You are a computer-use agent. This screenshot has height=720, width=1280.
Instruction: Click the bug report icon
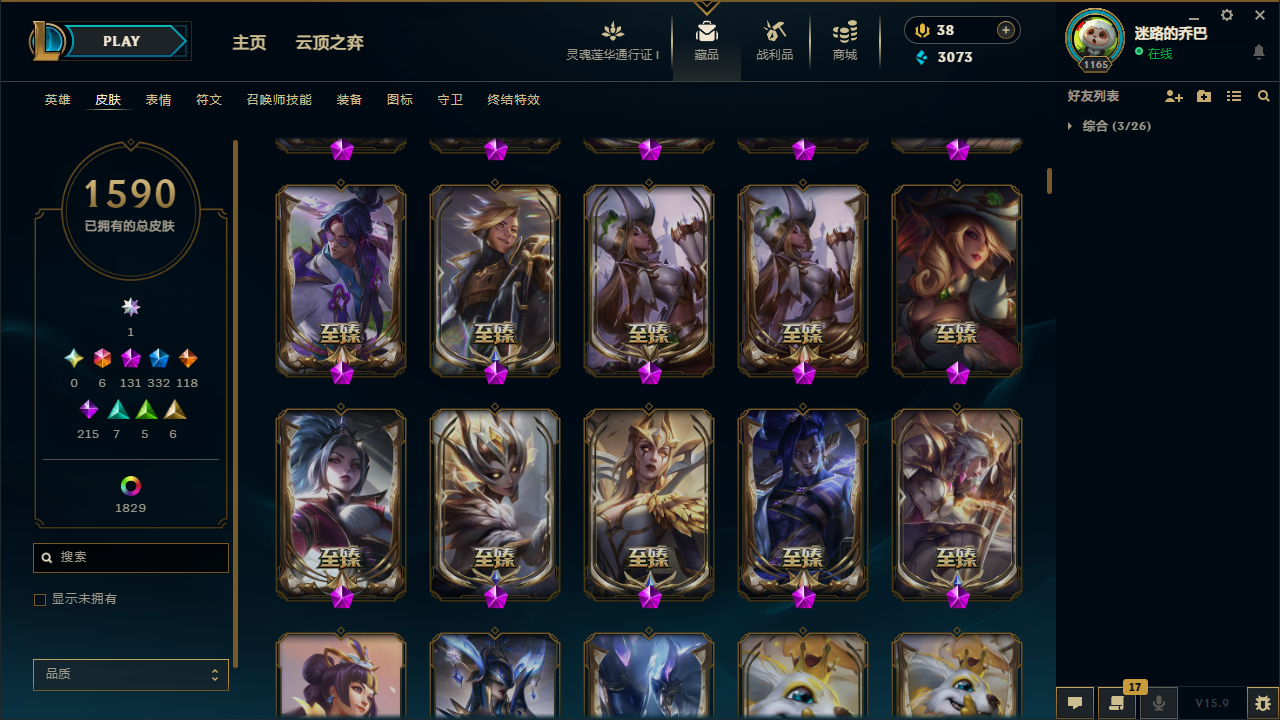[1263, 703]
